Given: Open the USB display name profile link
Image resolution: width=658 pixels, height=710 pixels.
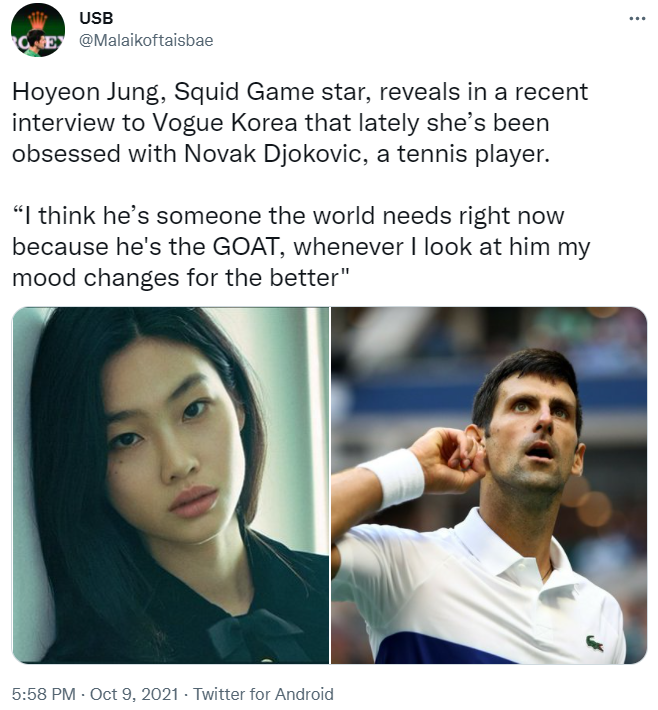Looking at the screenshot, I should (x=96, y=18).
